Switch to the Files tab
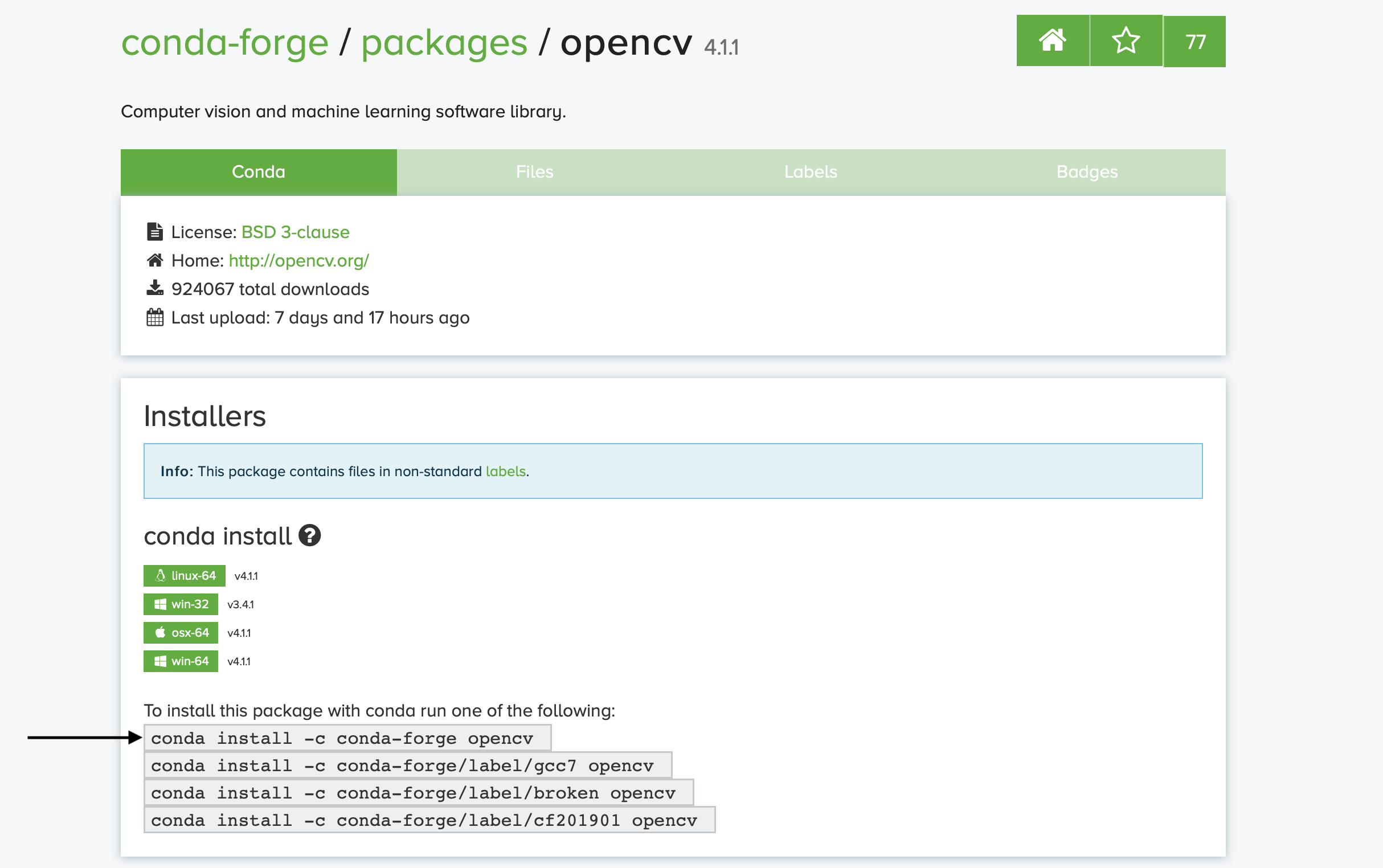This screenshot has width=1383, height=868. click(534, 172)
